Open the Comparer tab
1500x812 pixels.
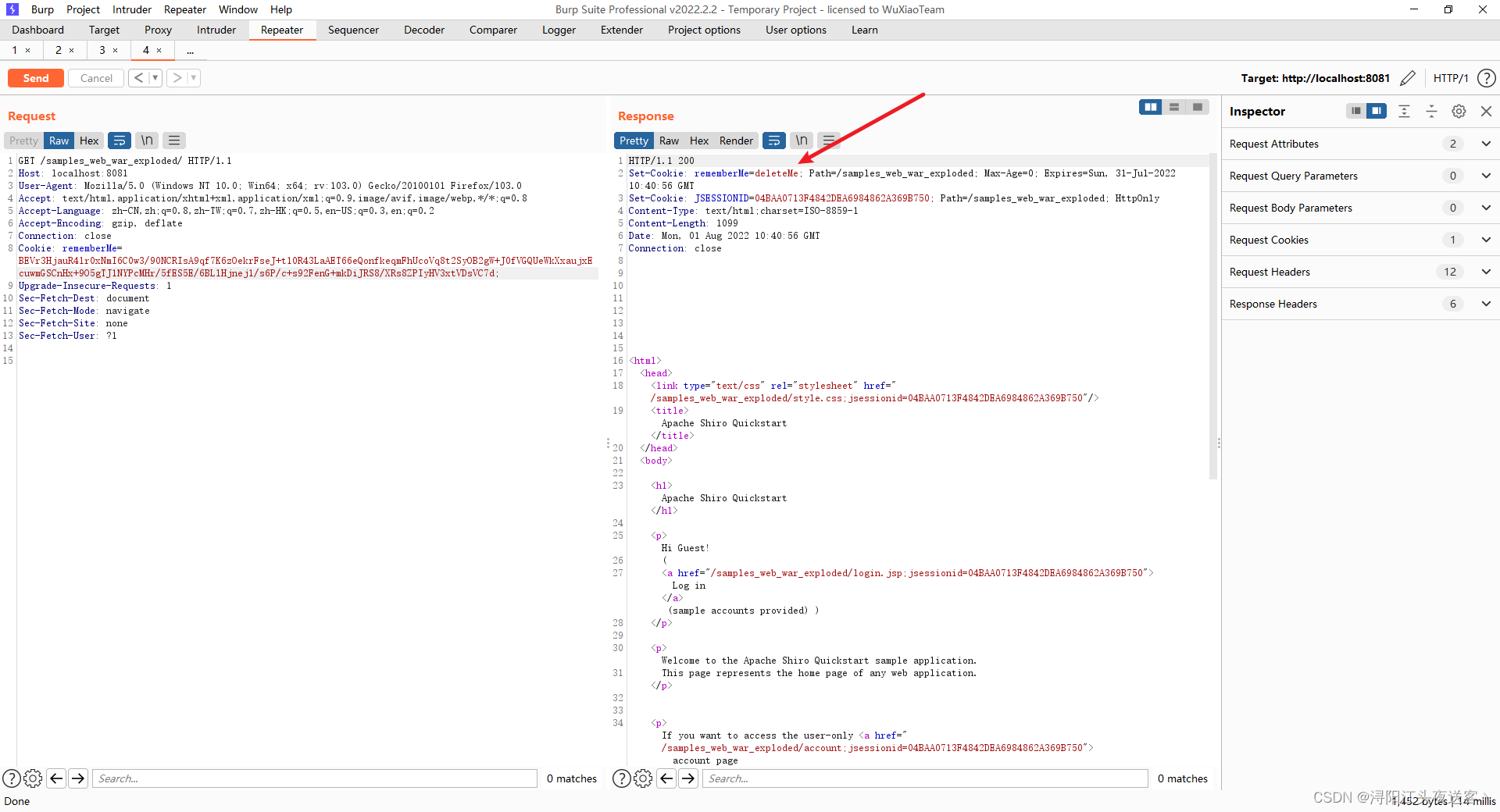tap(493, 30)
